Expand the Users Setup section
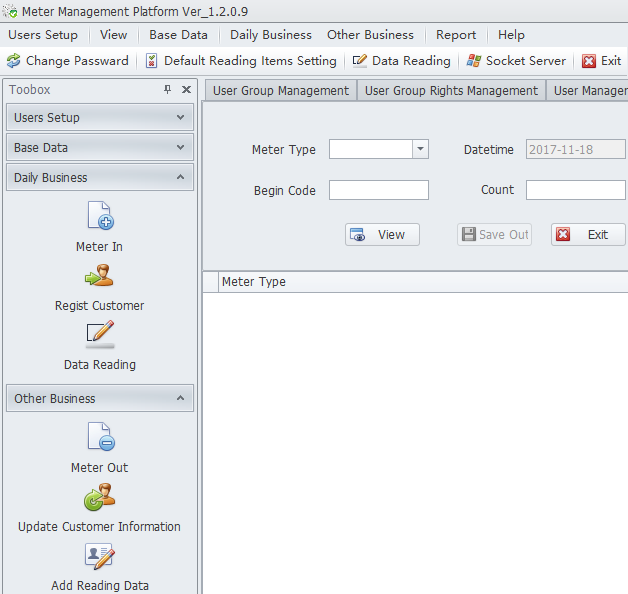Image resolution: width=628 pixels, height=594 pixels. pos(99,118)
